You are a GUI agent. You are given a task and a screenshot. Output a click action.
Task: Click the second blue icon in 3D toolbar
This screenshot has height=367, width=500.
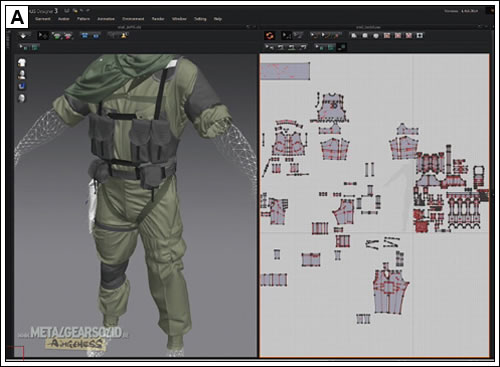pyautogui.click(x=95, y=36)
